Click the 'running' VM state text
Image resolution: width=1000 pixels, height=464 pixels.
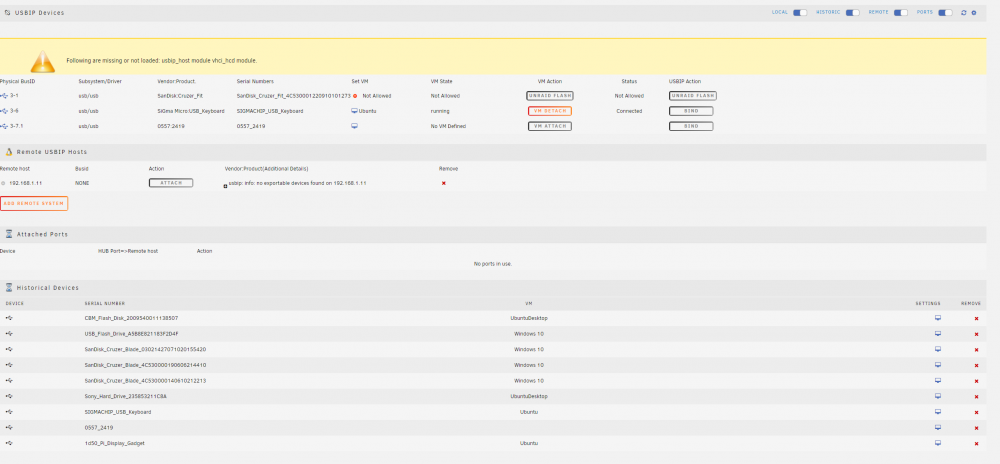440,111
